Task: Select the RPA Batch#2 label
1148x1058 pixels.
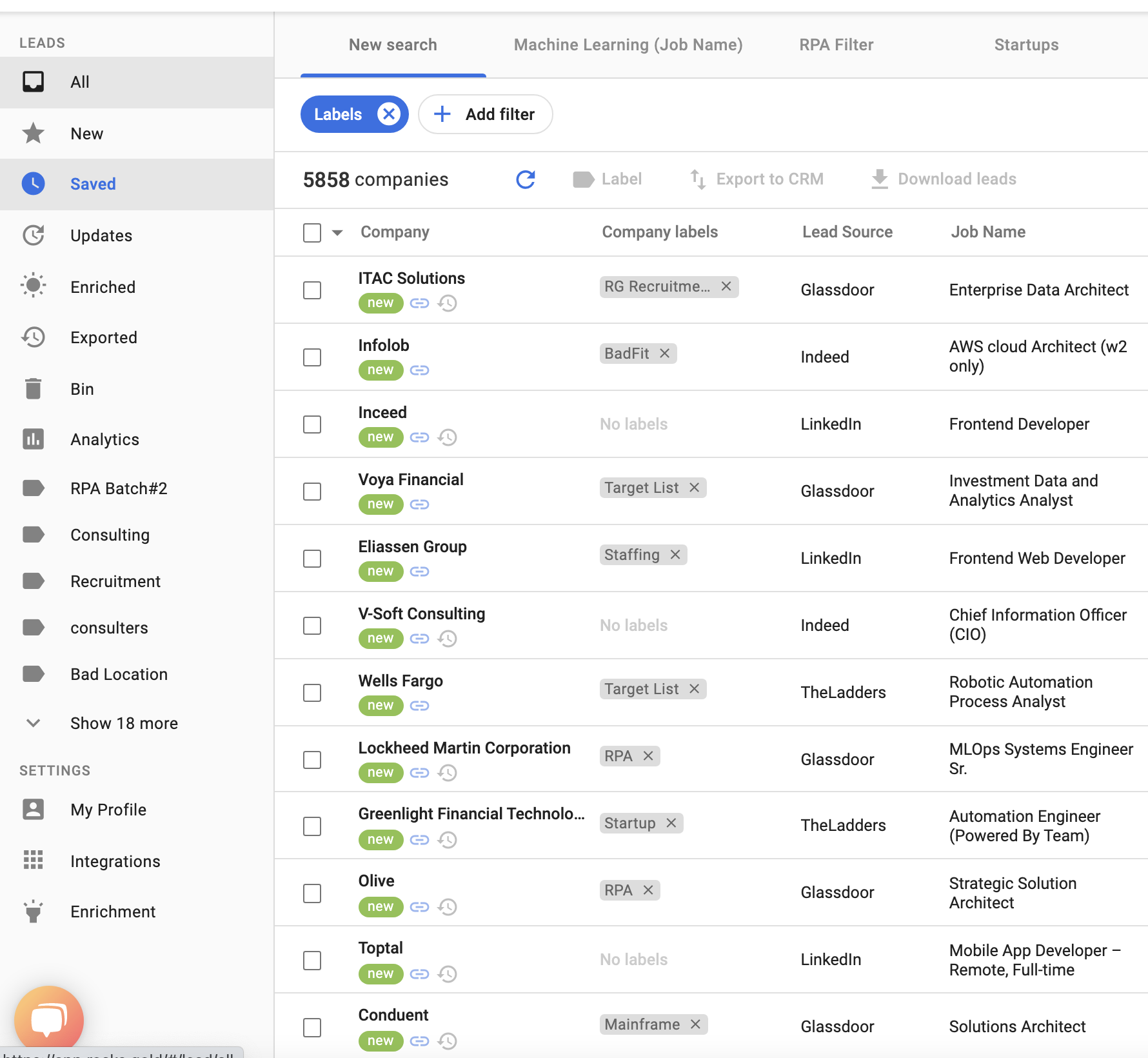Action: pyautogui.click(x=137, y=488)
